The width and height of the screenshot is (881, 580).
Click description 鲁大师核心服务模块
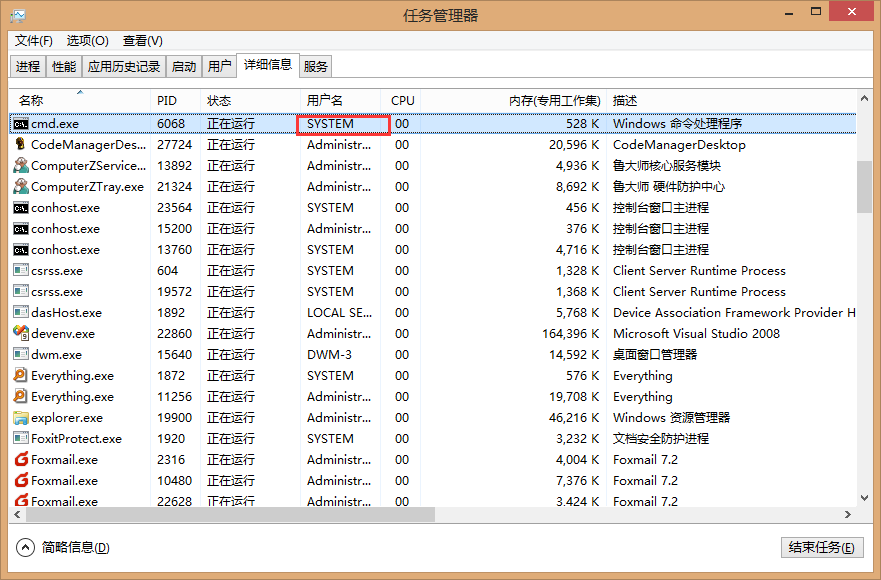pyautogui.click(x=666, y=166)
